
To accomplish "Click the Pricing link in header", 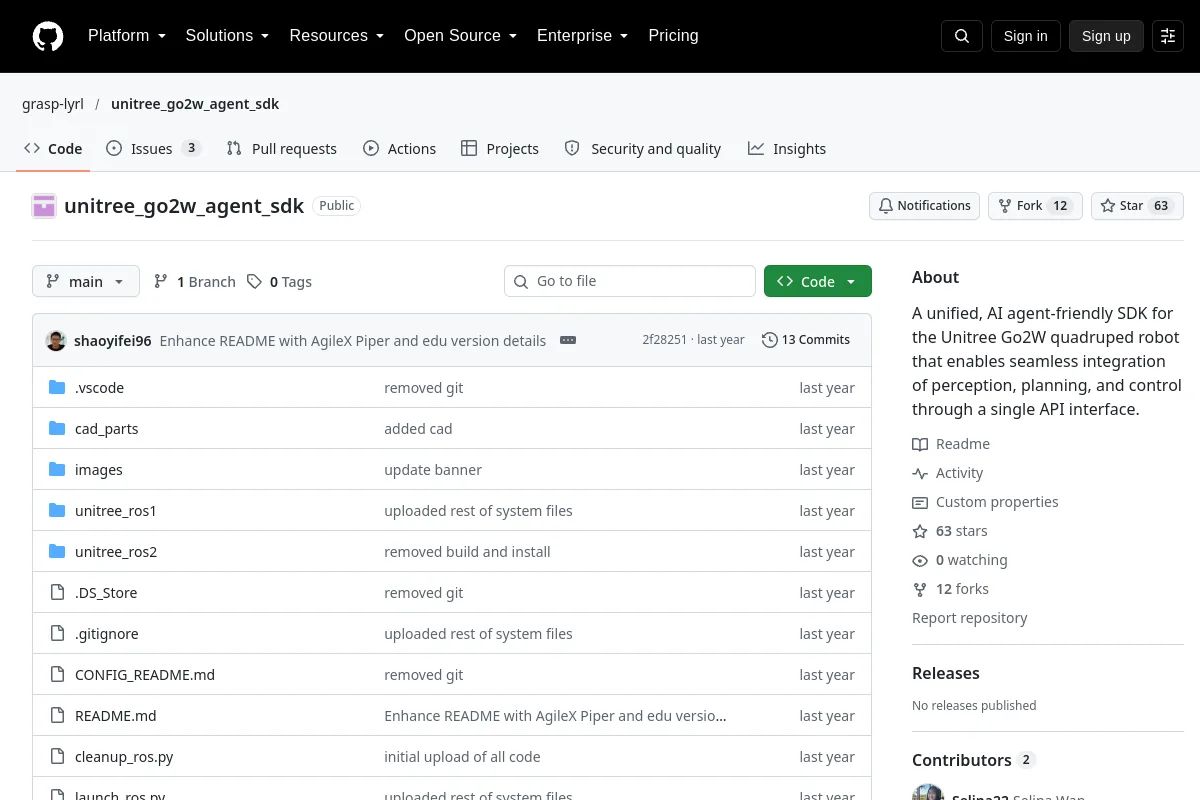I will pyautogui.click(x=673, y=36).
